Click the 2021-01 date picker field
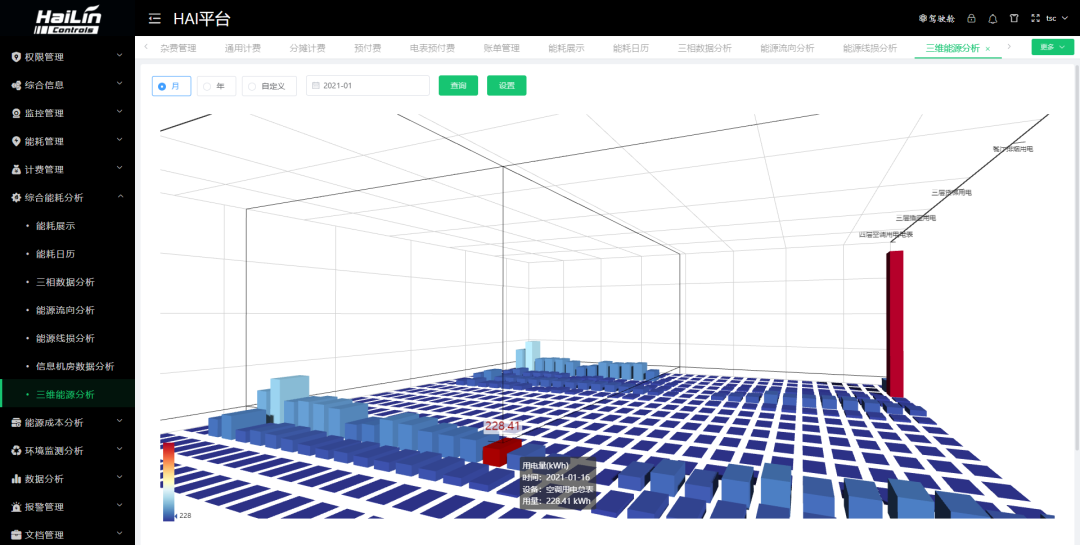Image resolution: width=1080 pixels, height=545 pixels. pyautogui.click(x=368, y=86)
